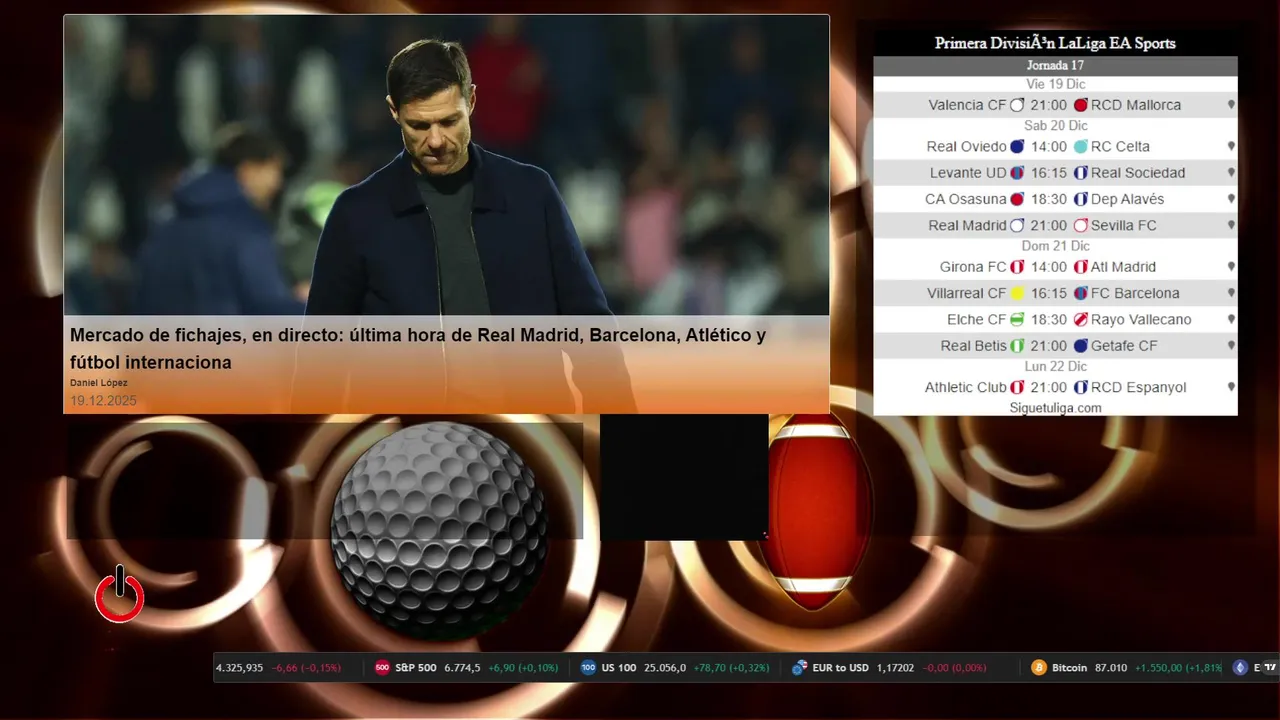Click the Real Oviedo crest icon
Image resolution: width=1280 pixels, height=720 pixels.
tap(1017, 146)
